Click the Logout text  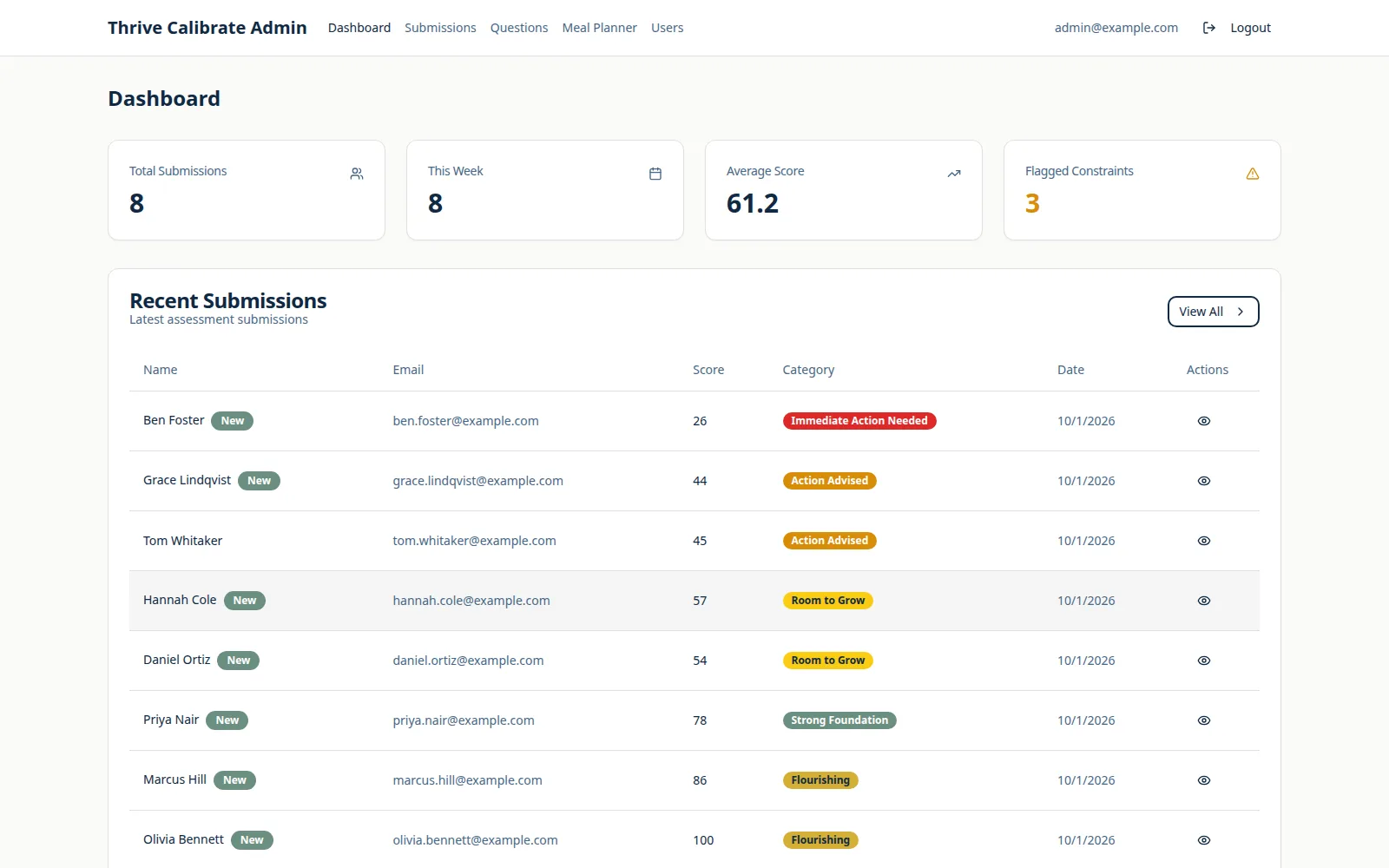(x=1250, y=28)
